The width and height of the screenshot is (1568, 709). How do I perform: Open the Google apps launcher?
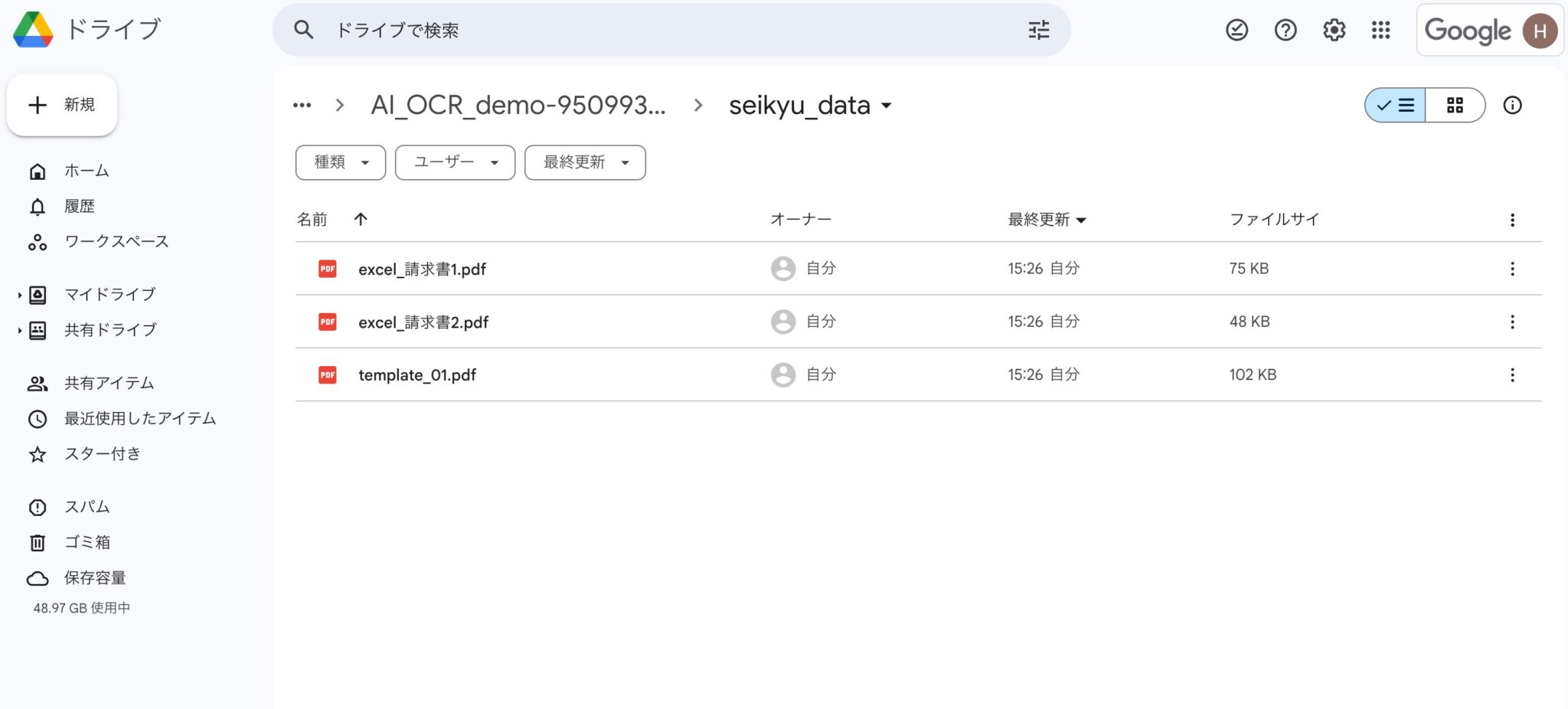(x=1380, y=30)
